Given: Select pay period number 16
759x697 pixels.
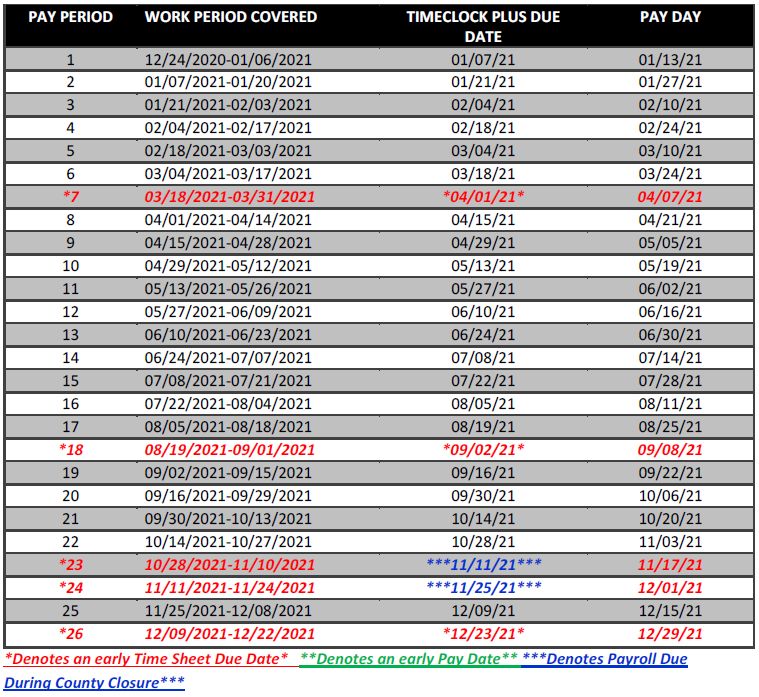Looking at the screenshot, I should 71,404.
